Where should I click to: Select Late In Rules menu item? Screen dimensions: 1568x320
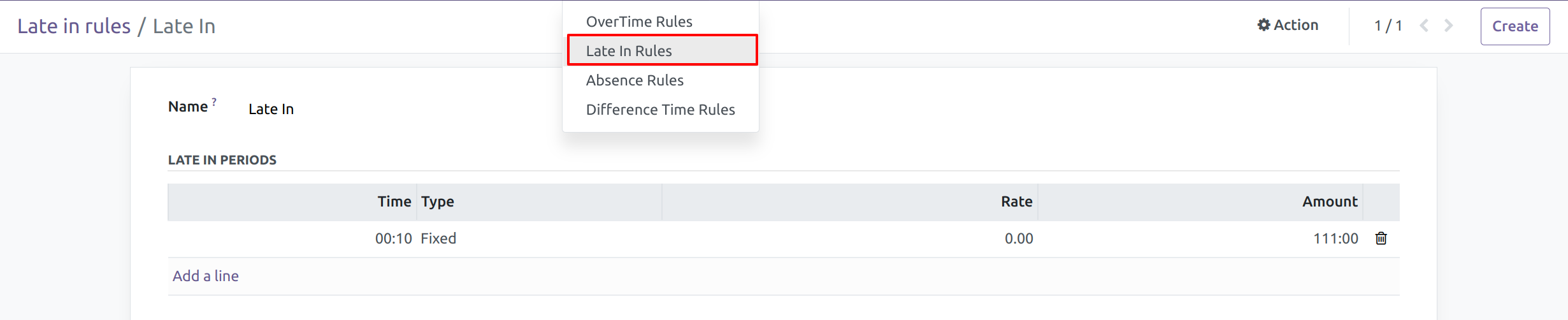point(629,51)
